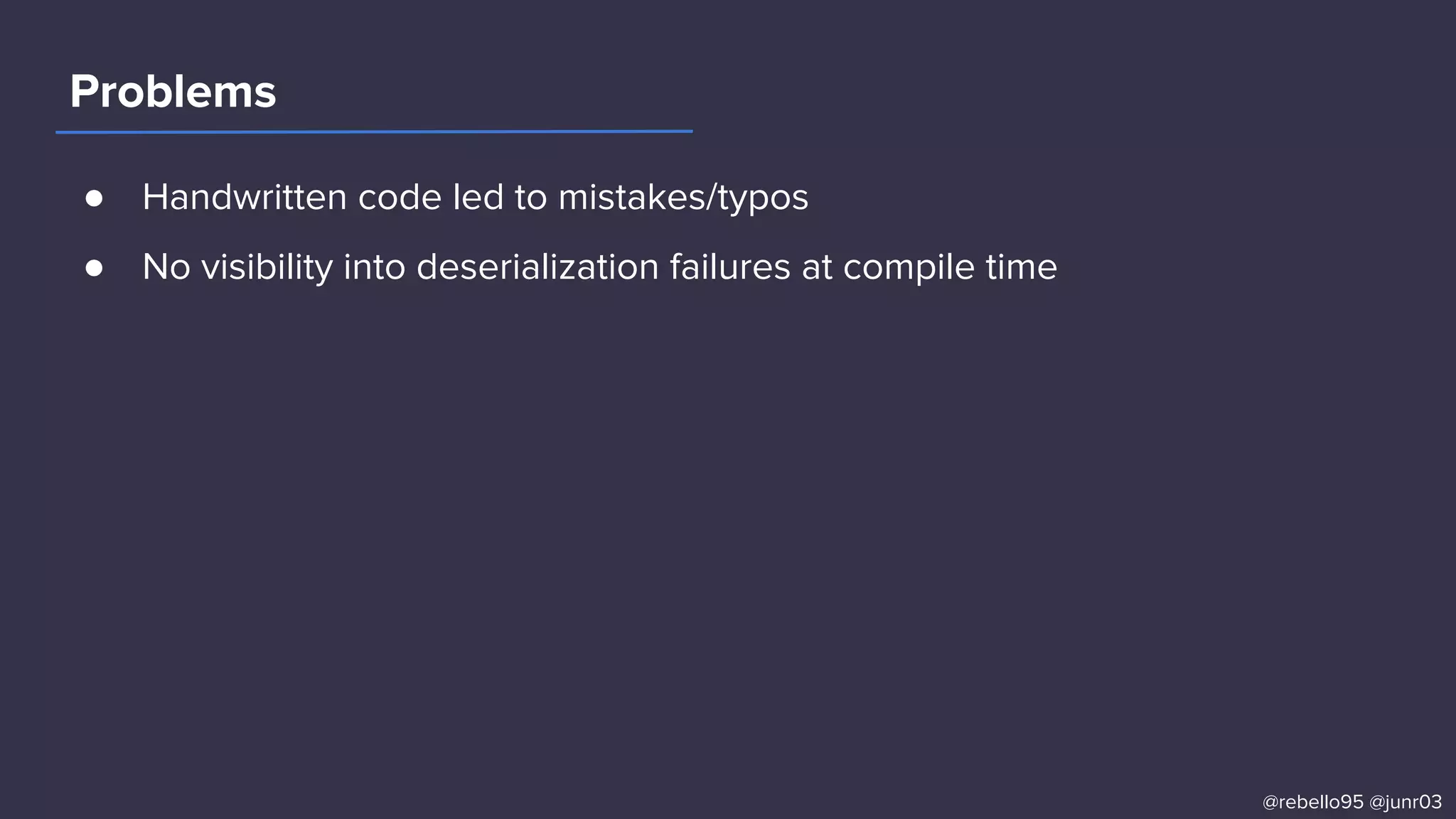Click the second bullet point dot
The image size is (1456, 819).
pyautogui.click(x=94, y=268)
